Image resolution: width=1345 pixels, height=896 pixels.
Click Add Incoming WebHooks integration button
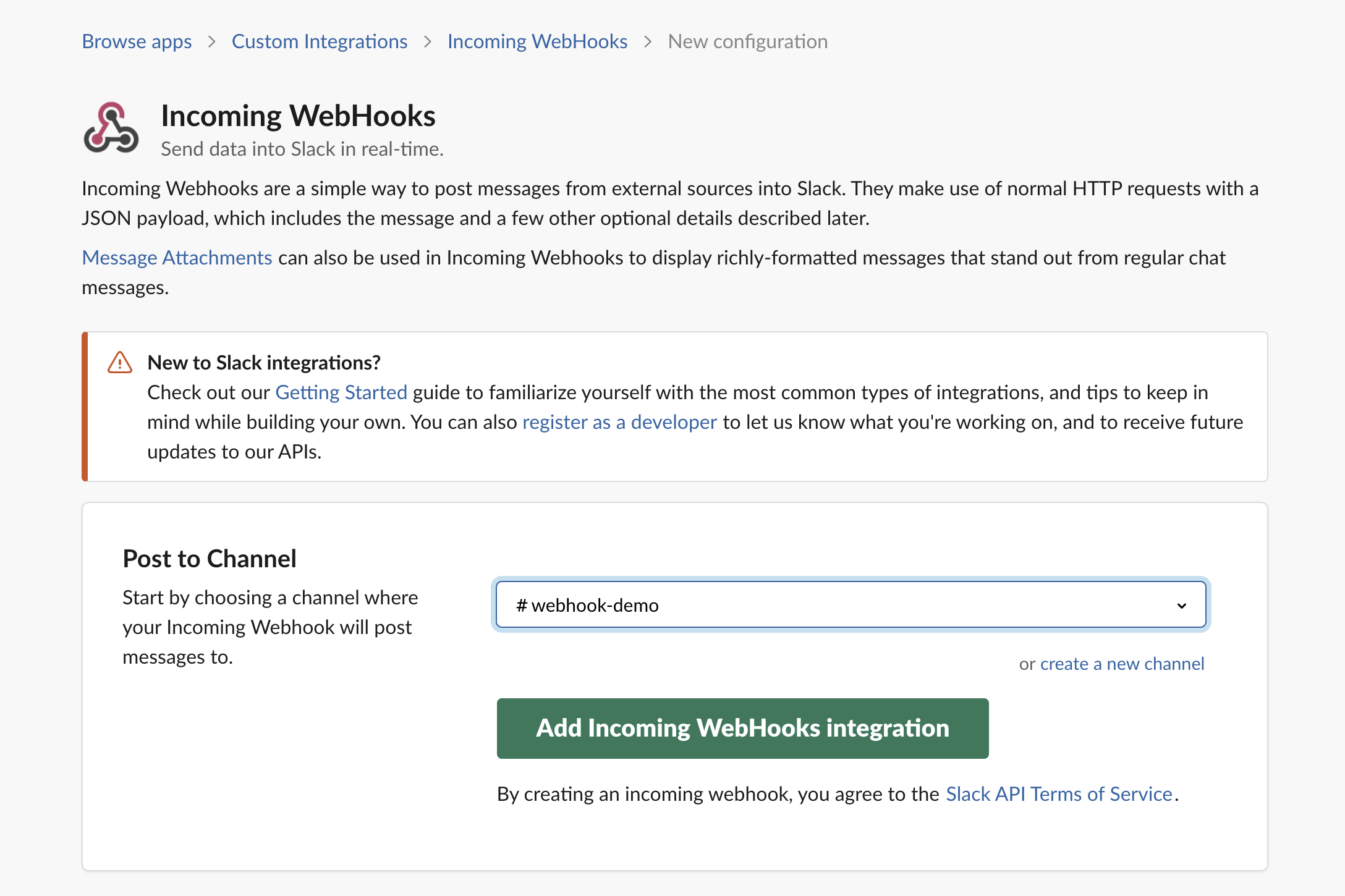[742, 729]
